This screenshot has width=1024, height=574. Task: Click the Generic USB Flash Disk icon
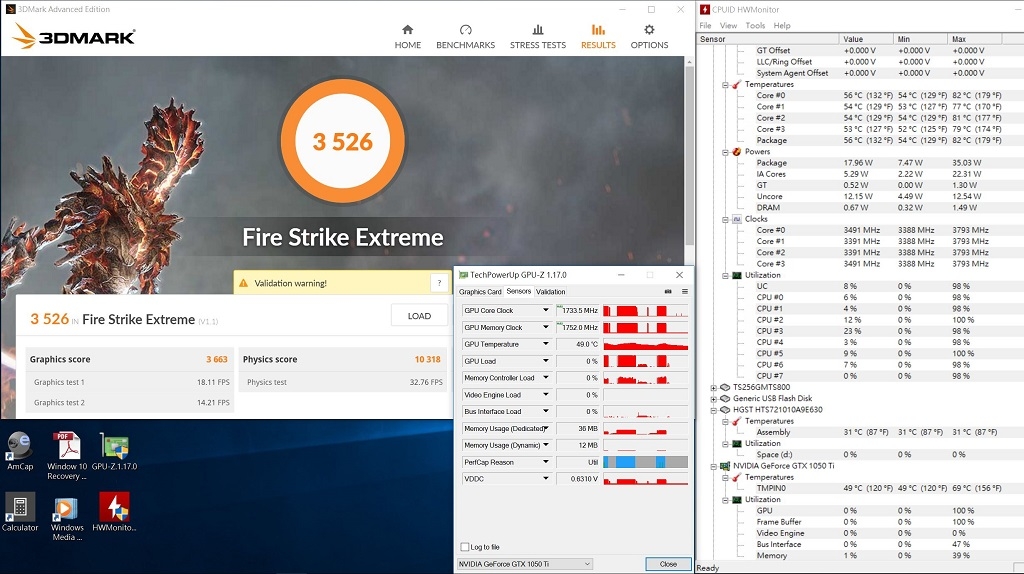point(725,398)
